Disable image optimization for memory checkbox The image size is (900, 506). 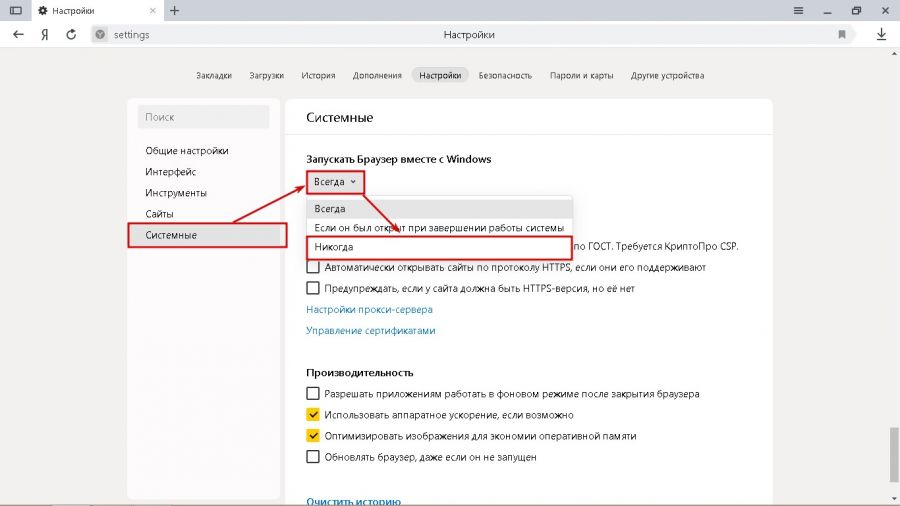point(313,436)
